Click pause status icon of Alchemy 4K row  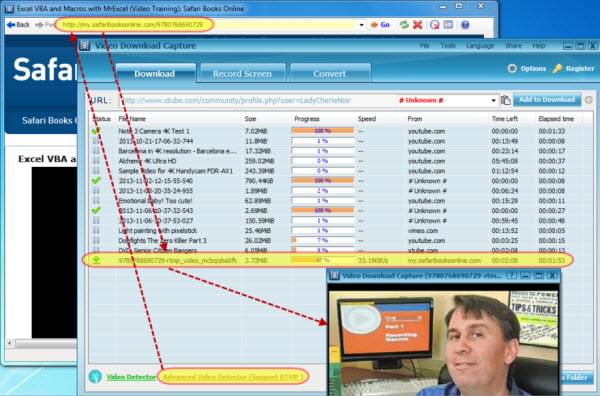point(96,161)
